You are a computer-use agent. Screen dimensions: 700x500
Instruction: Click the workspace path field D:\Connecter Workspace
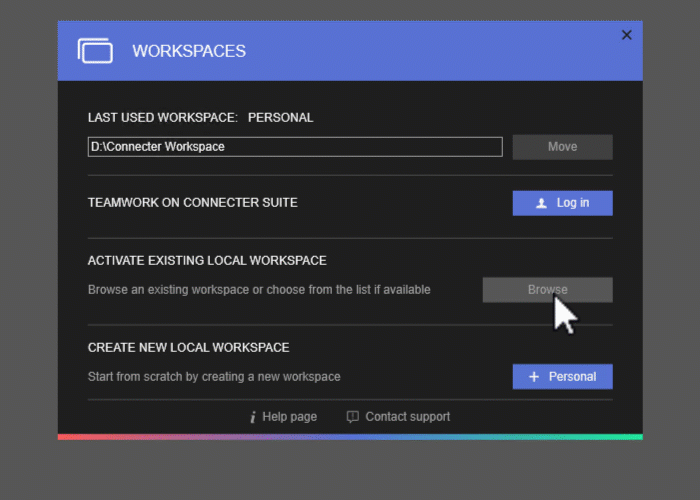click(x=295, y=147)
